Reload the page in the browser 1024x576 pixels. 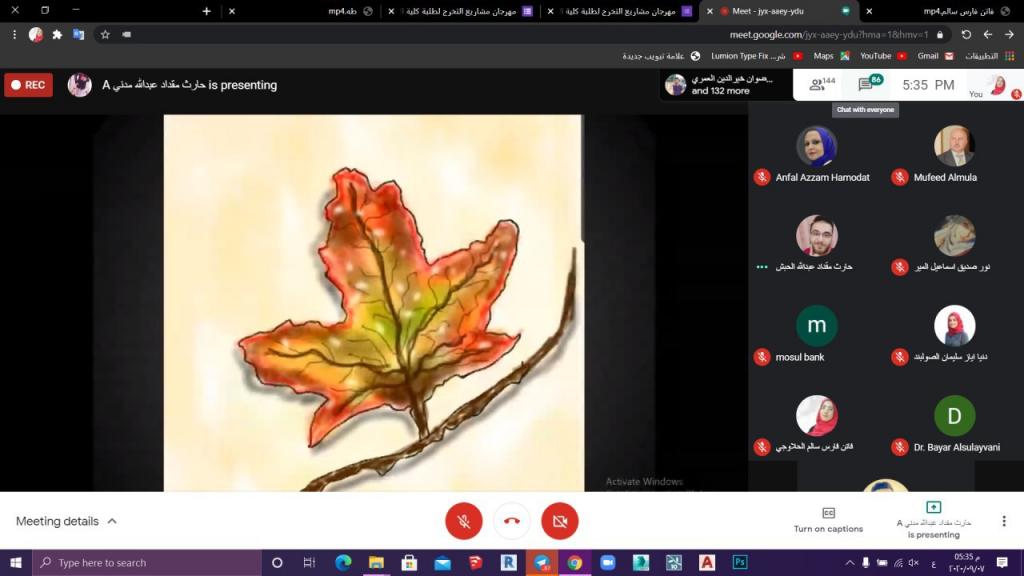click(x=966, y=34)
